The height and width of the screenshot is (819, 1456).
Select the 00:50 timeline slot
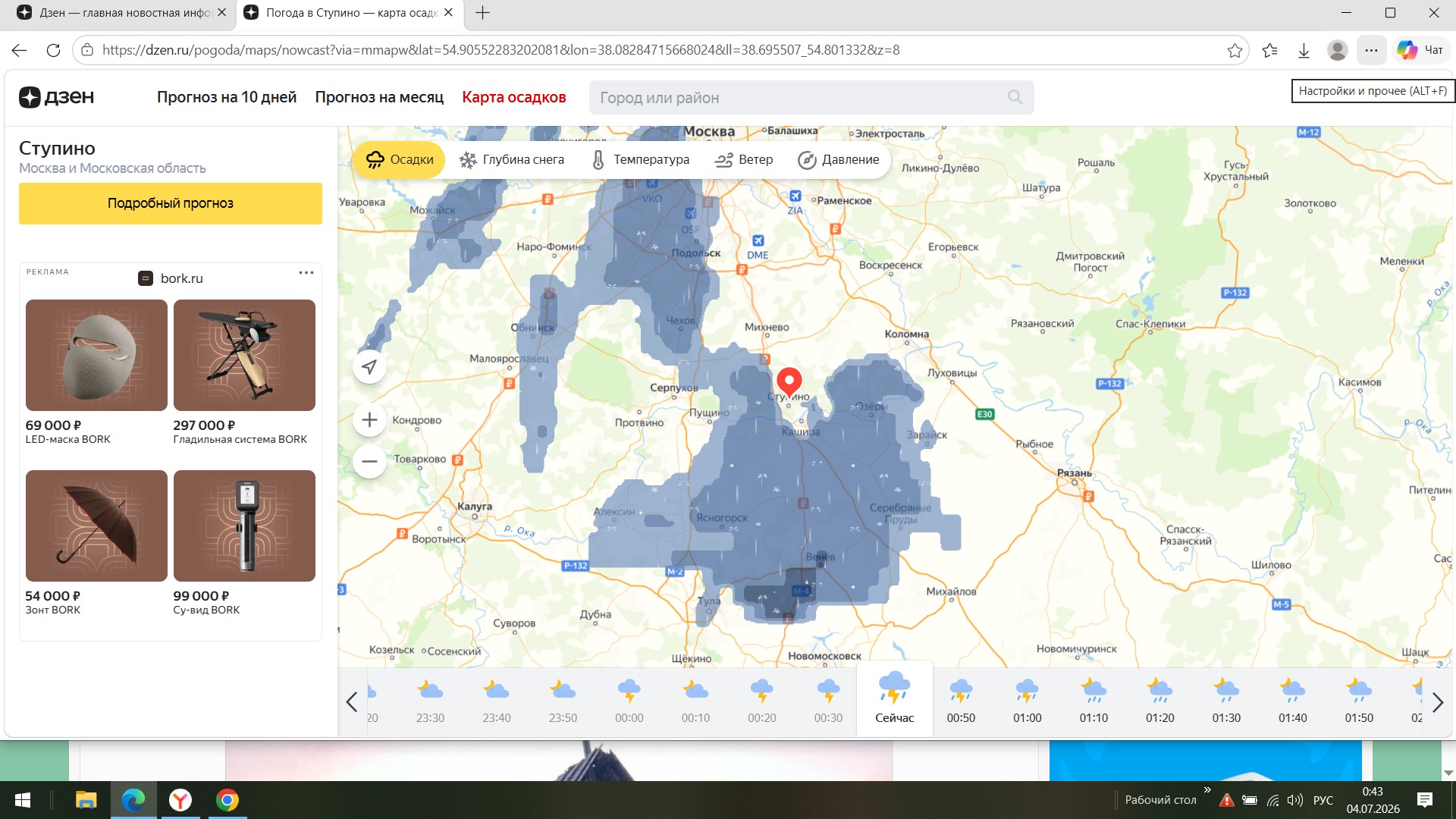(x=961, y=701)
